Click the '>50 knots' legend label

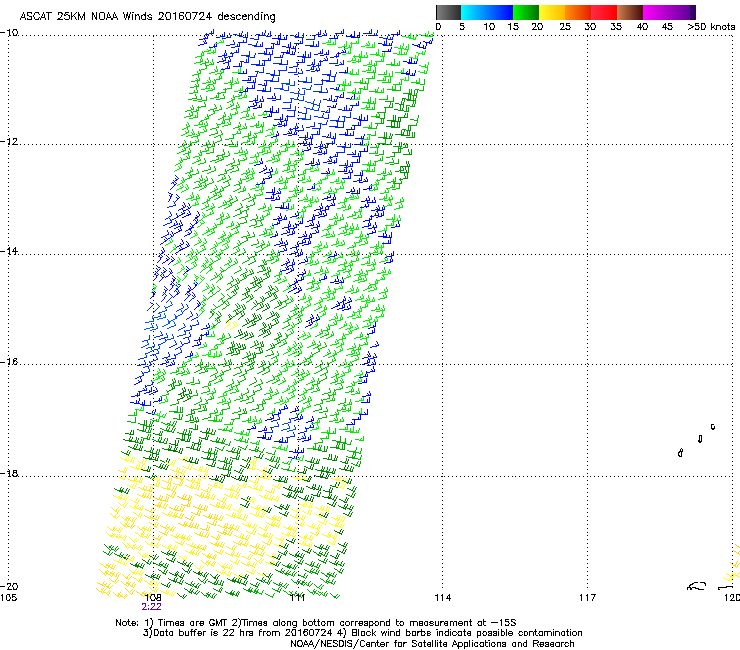(x=711, y=27)
